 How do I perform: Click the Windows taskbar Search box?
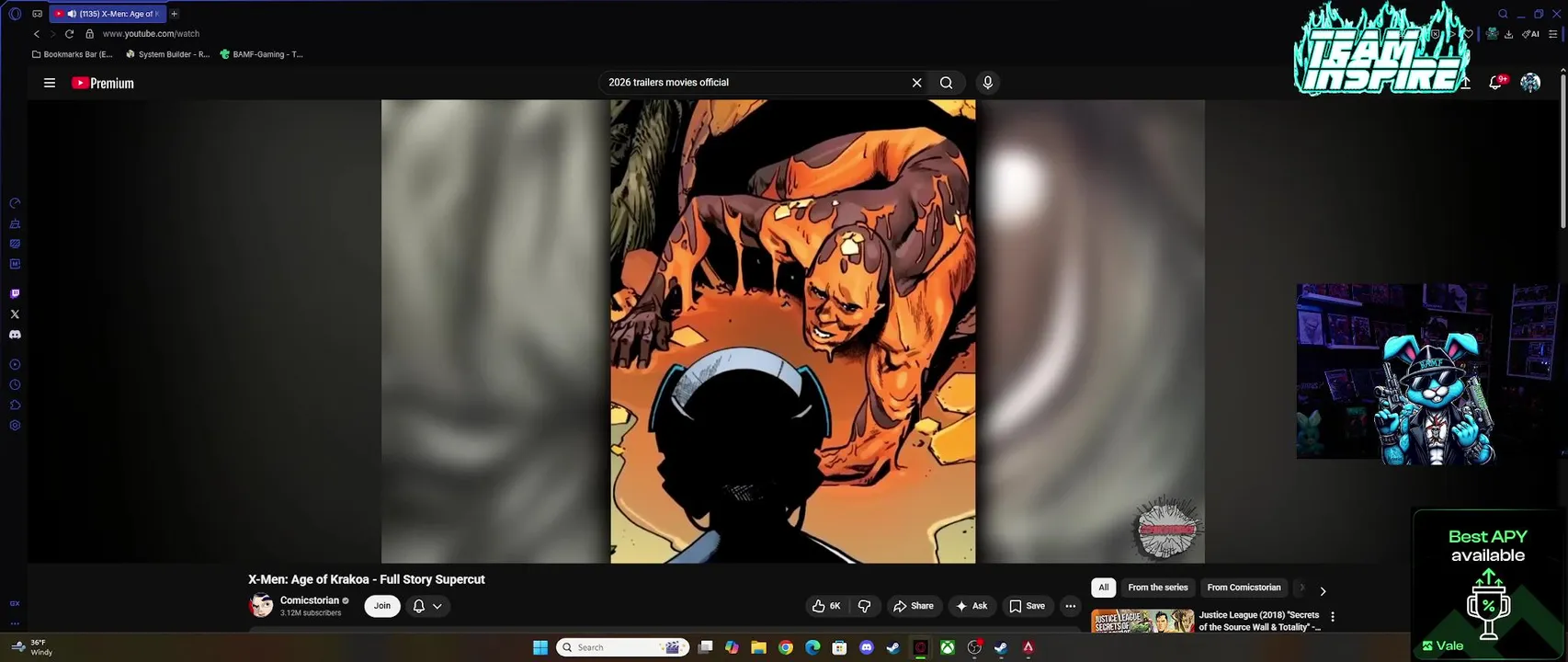coord(623,647)
